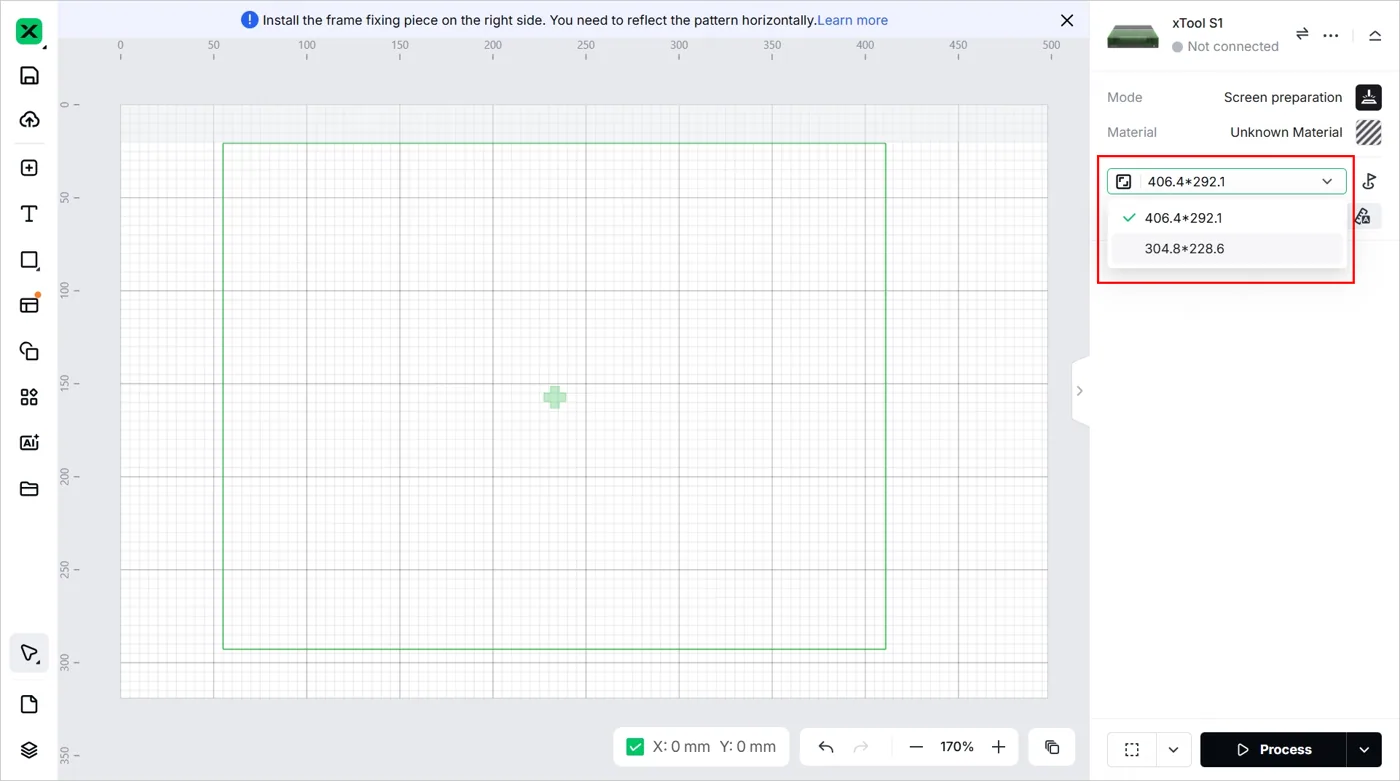This screenshot has height=781, width=1400.
Task: Click the Process button
Action: point(1274,749)
